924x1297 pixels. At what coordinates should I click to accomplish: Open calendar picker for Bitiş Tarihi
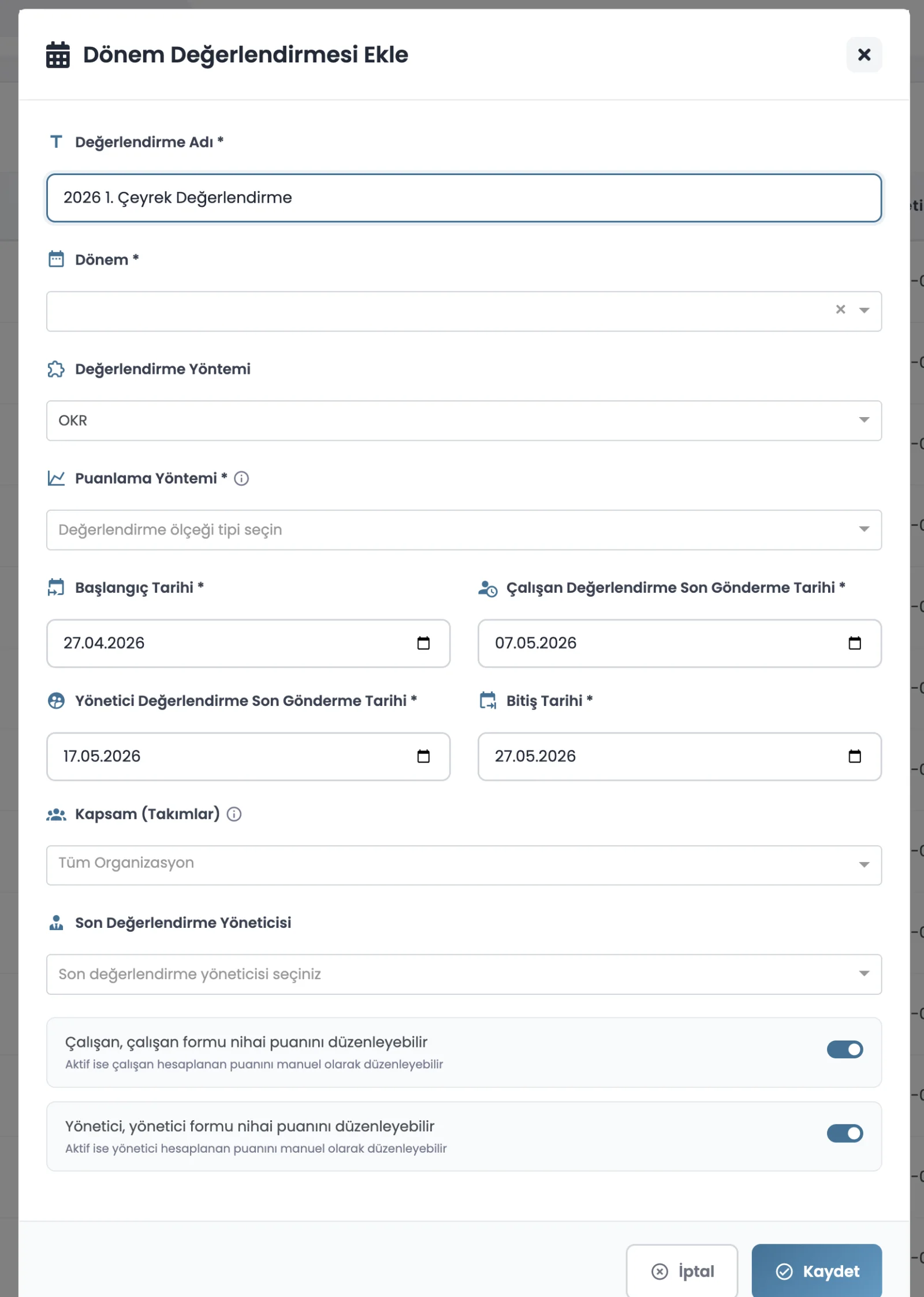(854, 756)
